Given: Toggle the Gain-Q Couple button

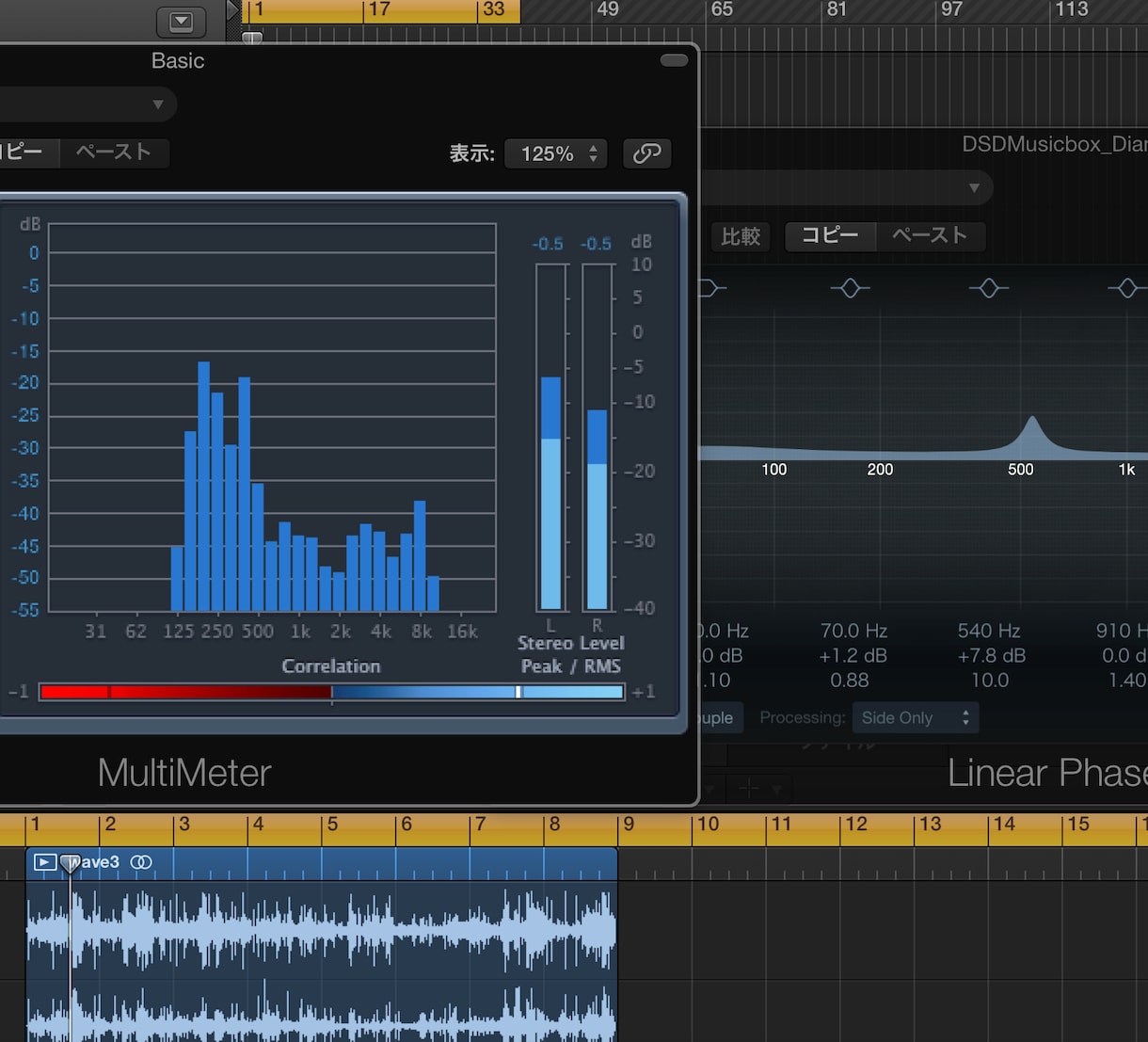Looking at the screenshot, I should (x=721, y=718).
